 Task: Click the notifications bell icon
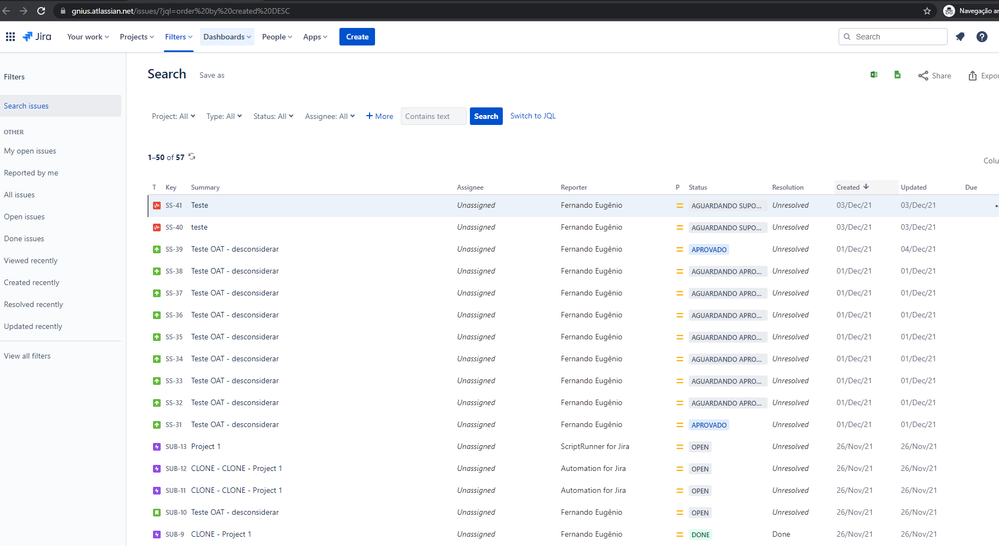tap(960, 37)
